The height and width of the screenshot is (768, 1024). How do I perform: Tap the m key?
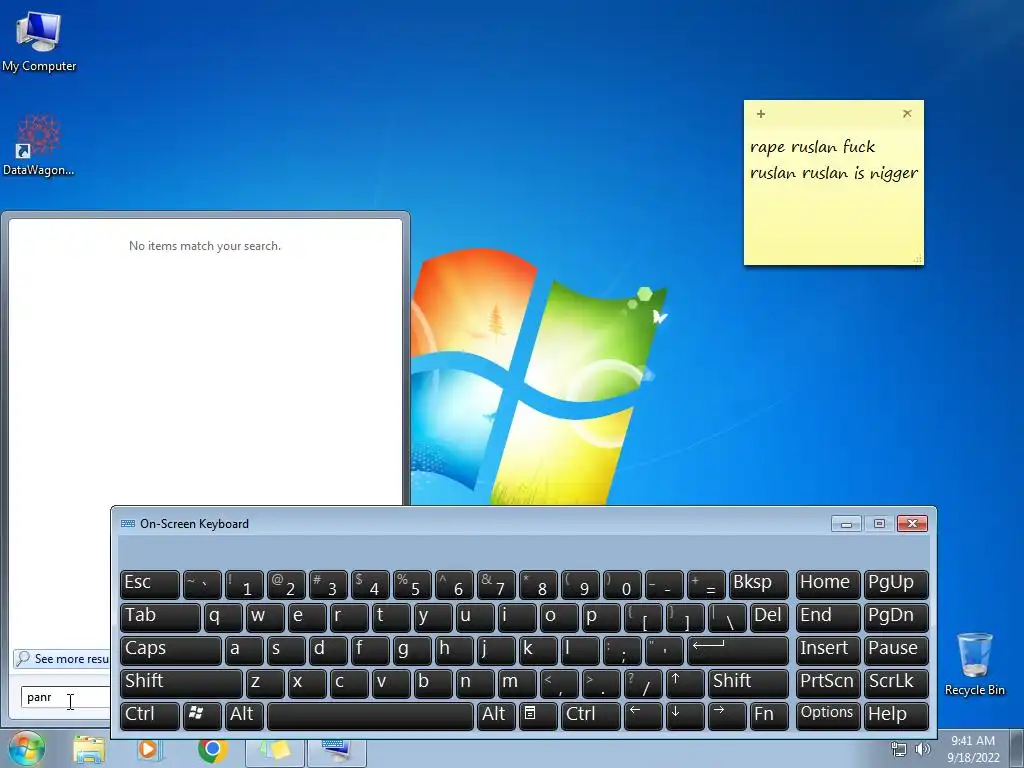point(517,682)
